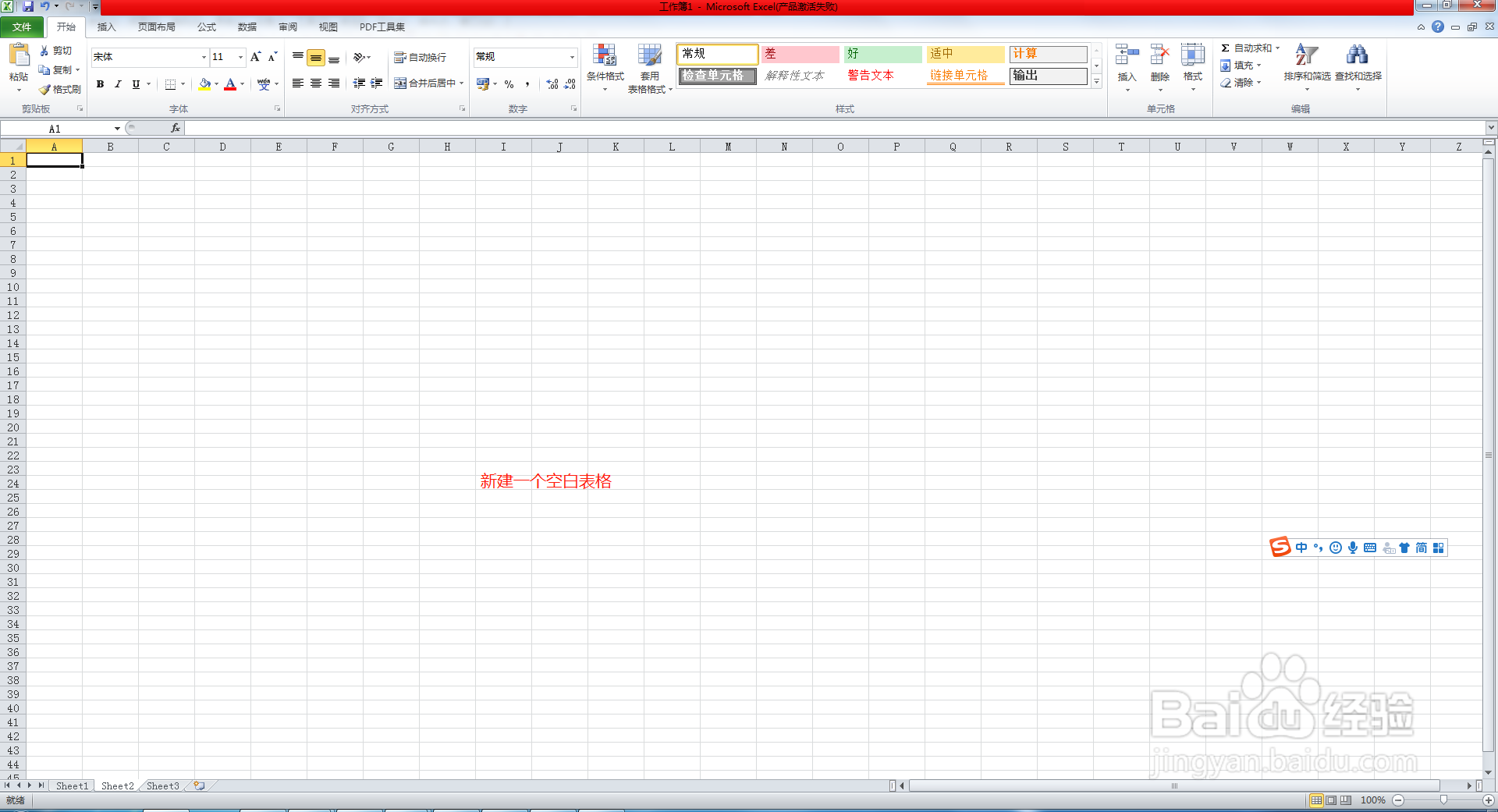This screenshot has width=1498, height=812.
Task: Click the cell Format (格式) icon
Action: [x=1193, y=55]
